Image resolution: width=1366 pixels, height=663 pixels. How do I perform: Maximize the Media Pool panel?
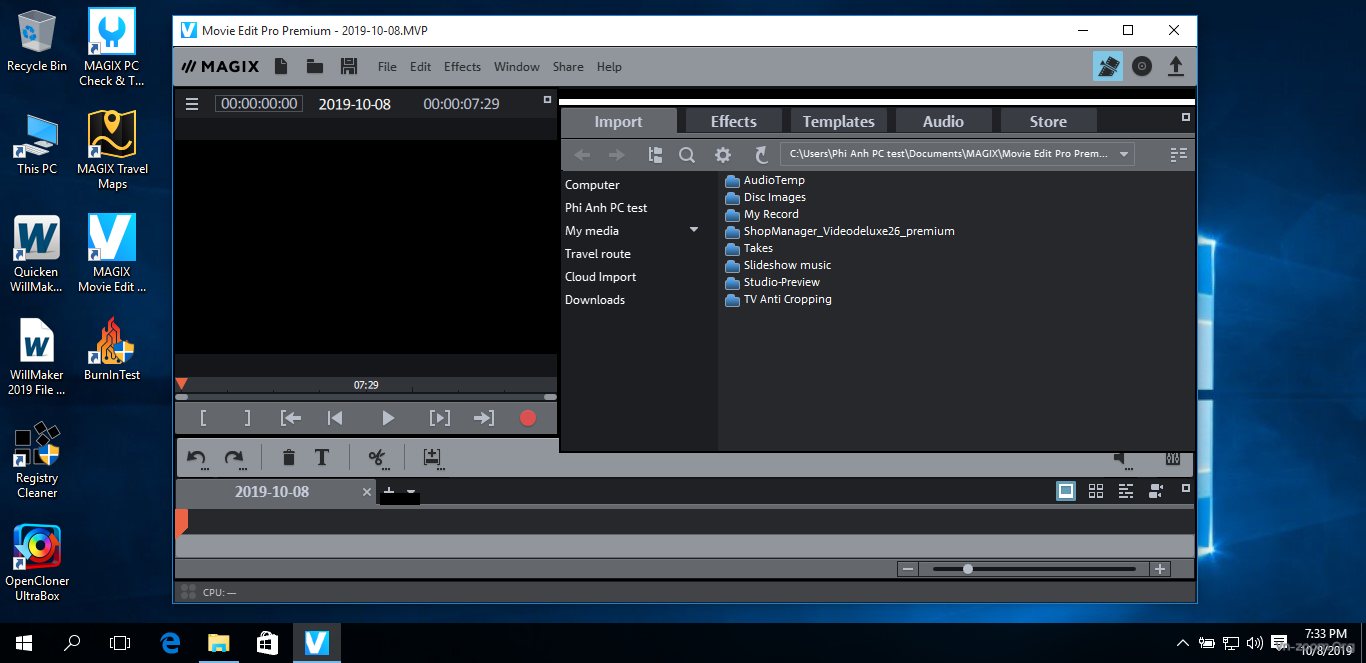coord(1186,117)
